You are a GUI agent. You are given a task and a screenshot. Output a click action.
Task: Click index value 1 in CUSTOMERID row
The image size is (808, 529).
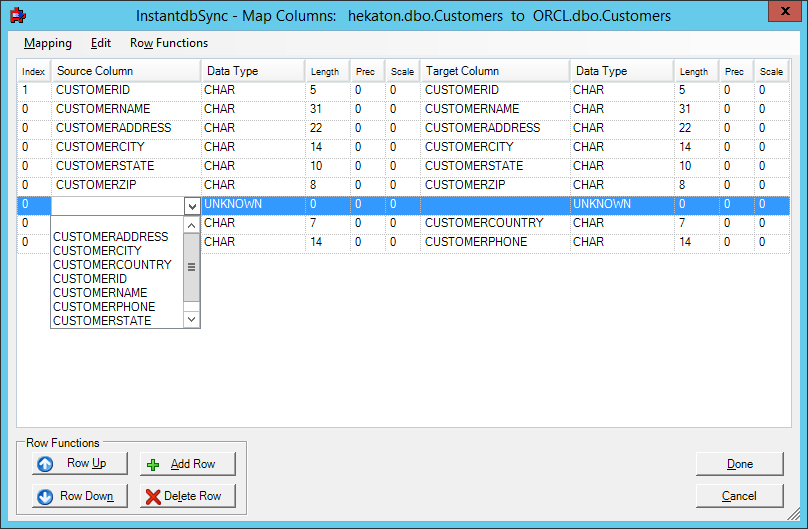34,90
